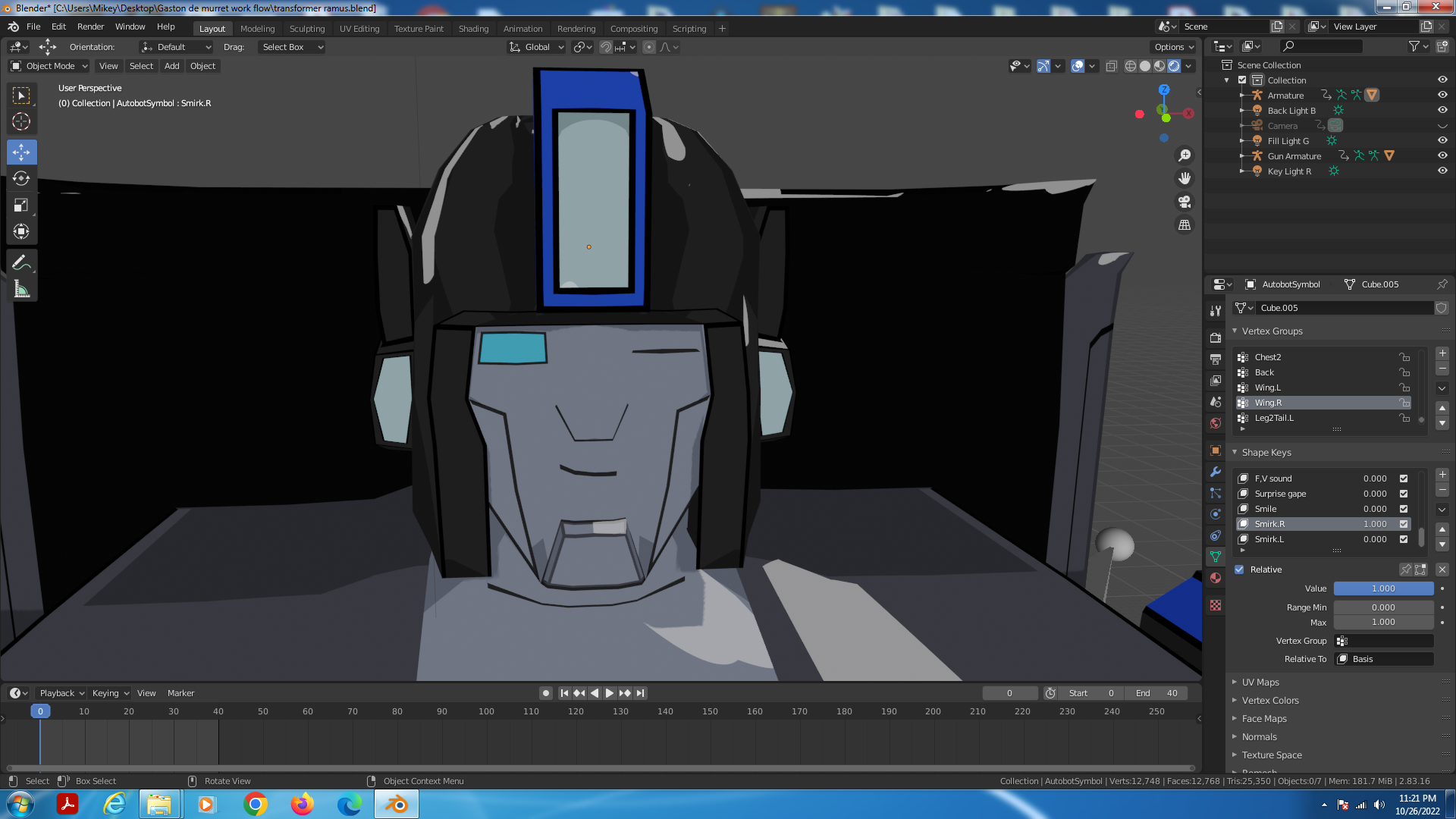Viewport: 1456px width, 819px height.
Task: Click the Range Min value slider
Action: [x=1383, y=607]
